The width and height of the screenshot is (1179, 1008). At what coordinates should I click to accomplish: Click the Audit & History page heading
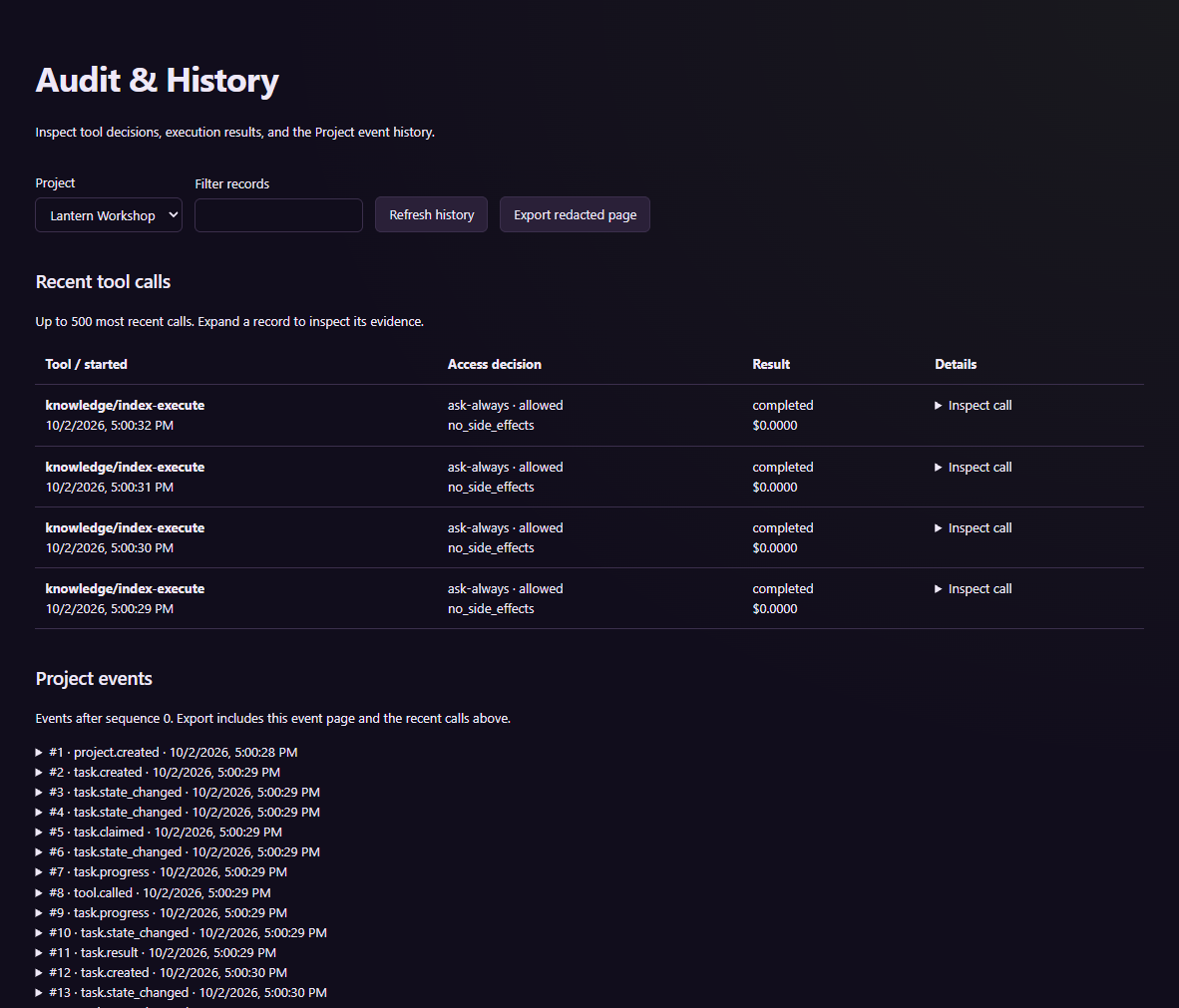pos(158,81)
